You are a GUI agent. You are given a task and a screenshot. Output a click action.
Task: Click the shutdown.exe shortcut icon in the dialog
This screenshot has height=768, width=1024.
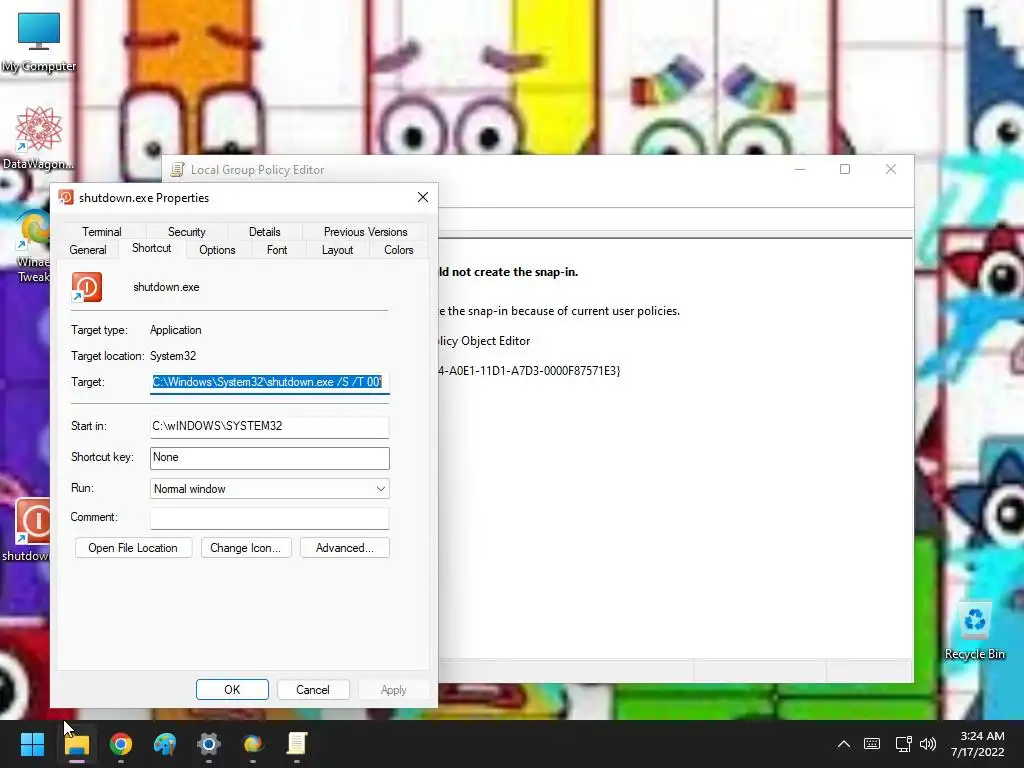87,287
